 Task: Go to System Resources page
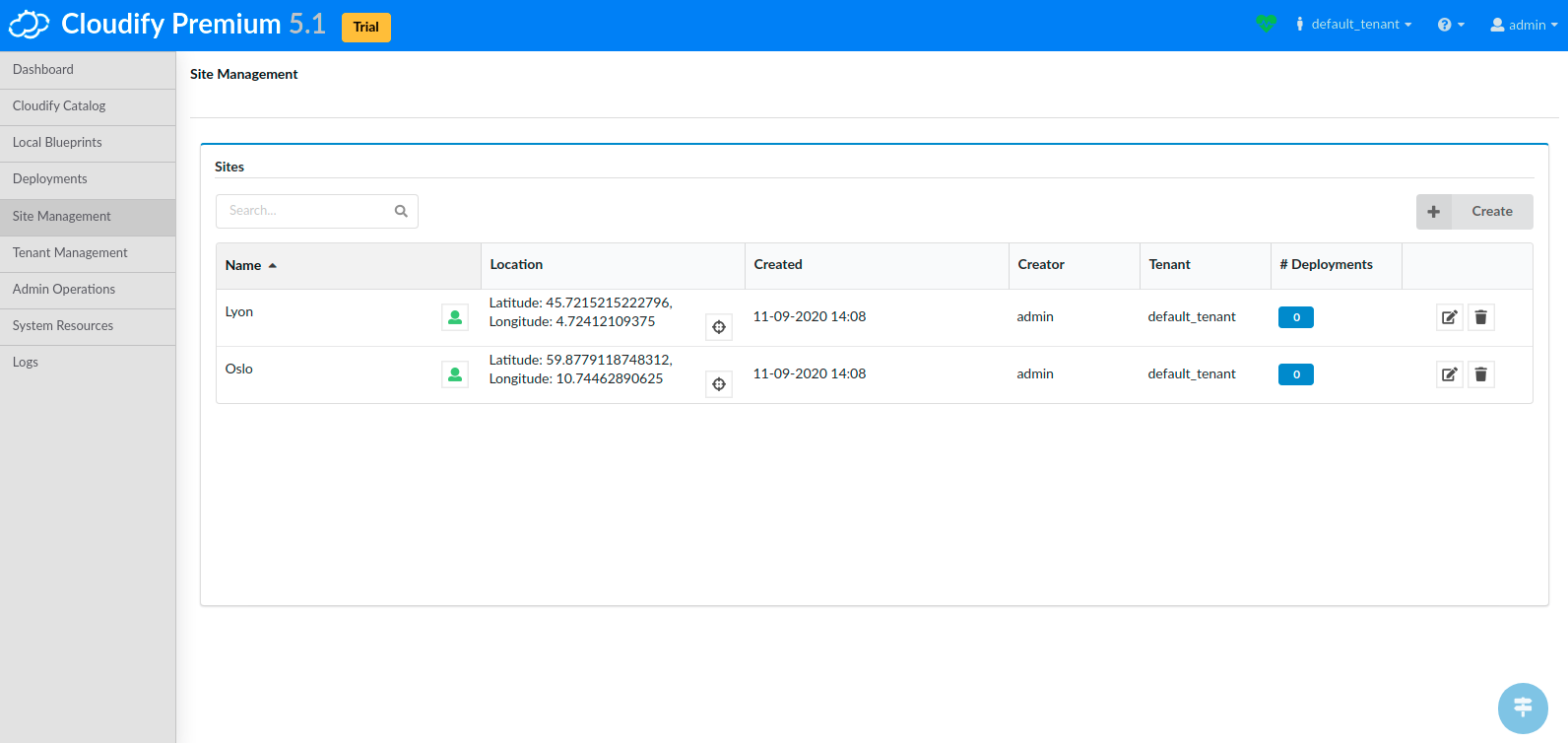88,326
